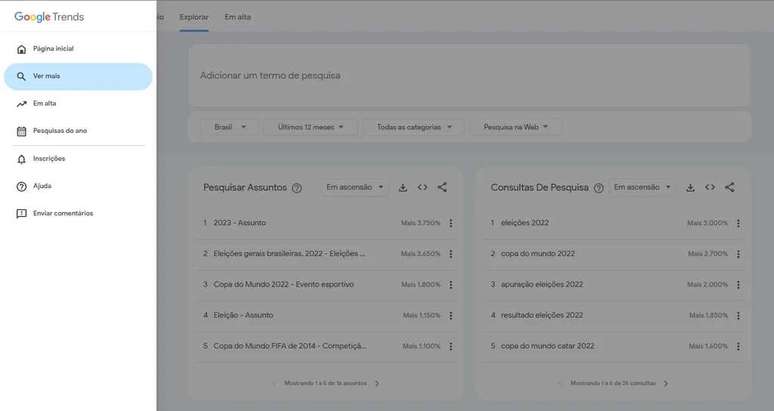The image size is (774, 411).
Task: Click the Adicionar um termo de pesquisa field
Action: [x=469, y=75]
